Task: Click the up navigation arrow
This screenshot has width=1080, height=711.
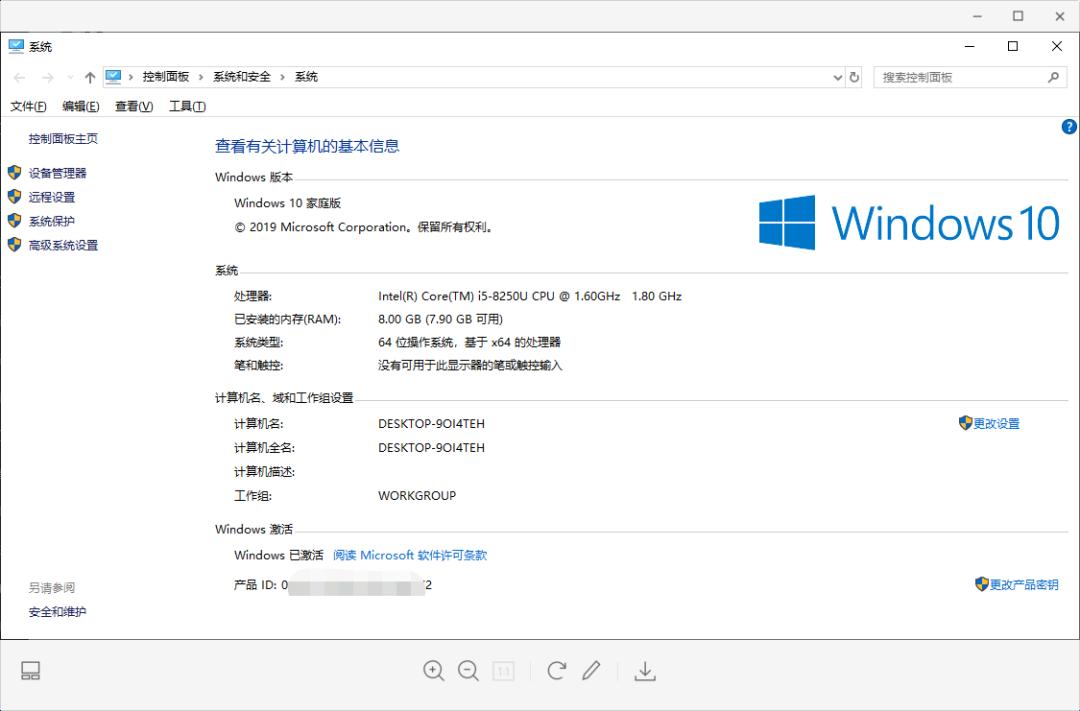Action: pos(89,77)
